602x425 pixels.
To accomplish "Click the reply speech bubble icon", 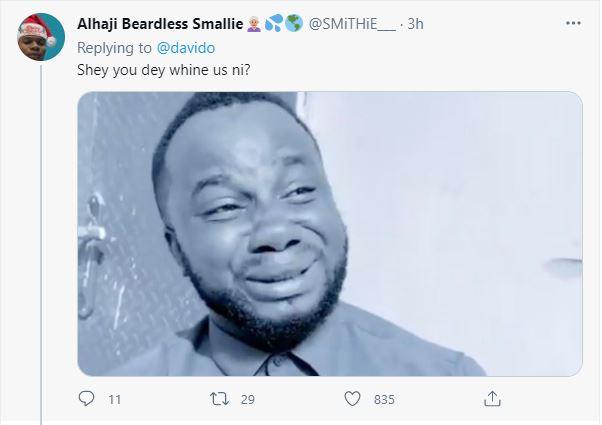I will [86, 399].
